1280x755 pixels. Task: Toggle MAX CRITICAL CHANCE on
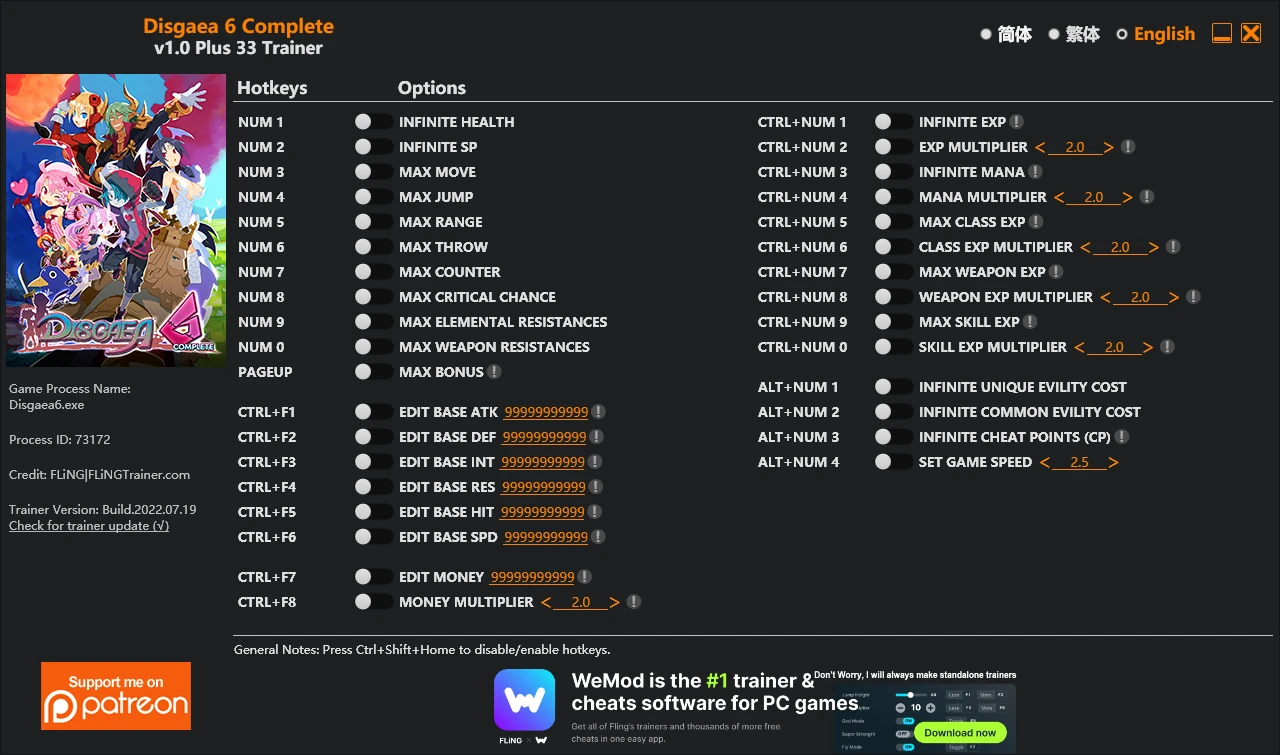373,297
